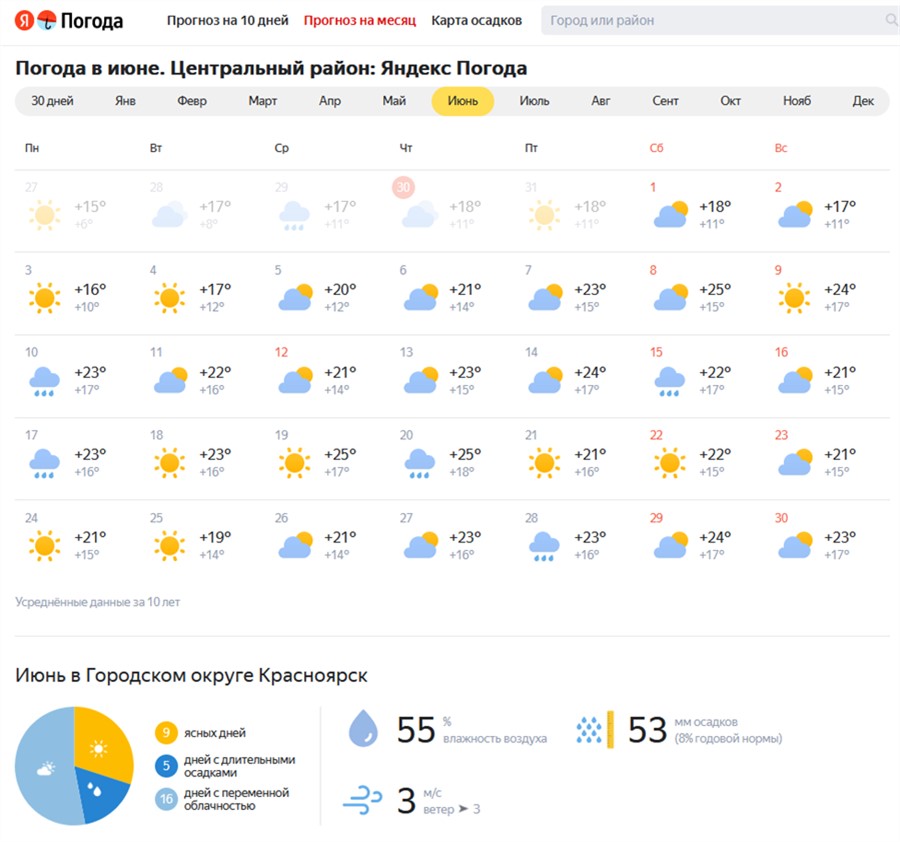Click rain cloud icon for June 28
This screenshot has height=842, width=900.
tap(544, 546)
